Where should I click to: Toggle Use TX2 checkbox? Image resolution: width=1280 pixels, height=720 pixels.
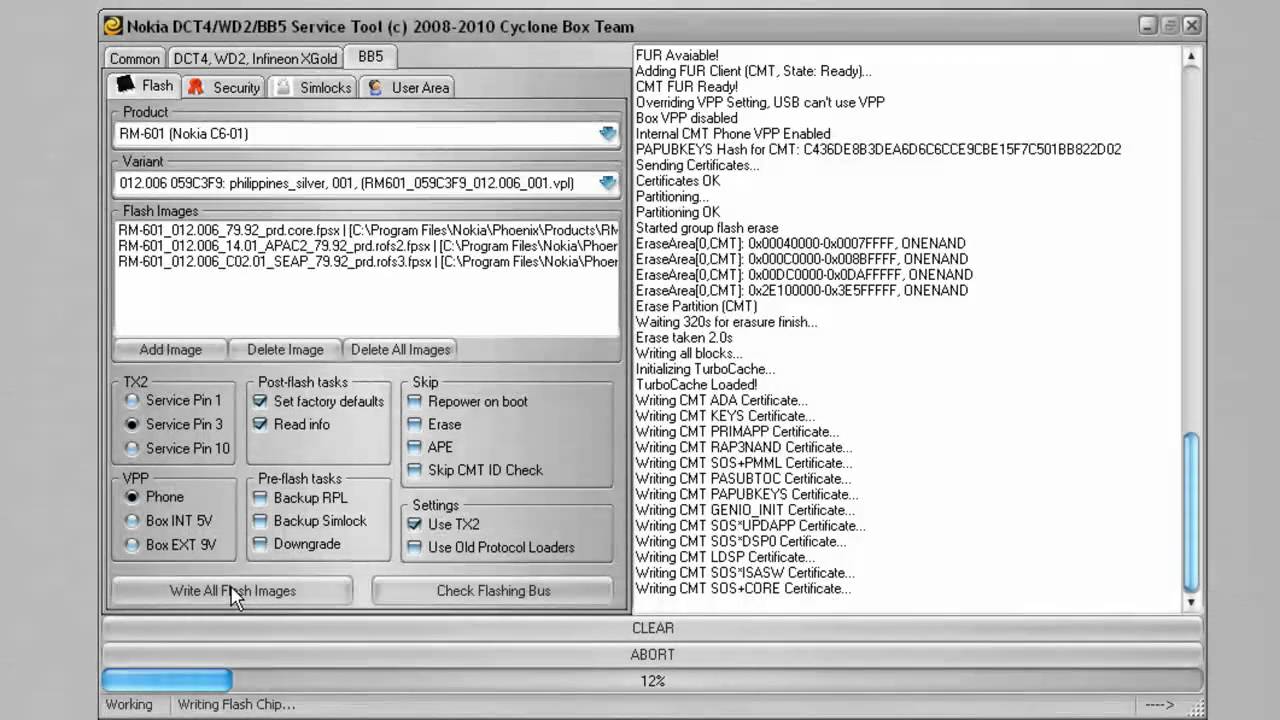[414, 524]
